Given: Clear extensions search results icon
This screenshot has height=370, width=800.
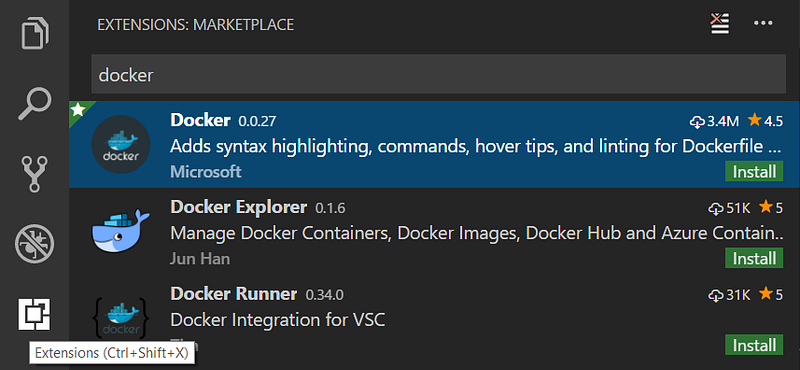Looking at the screenshot, I should tap(720, 24).
